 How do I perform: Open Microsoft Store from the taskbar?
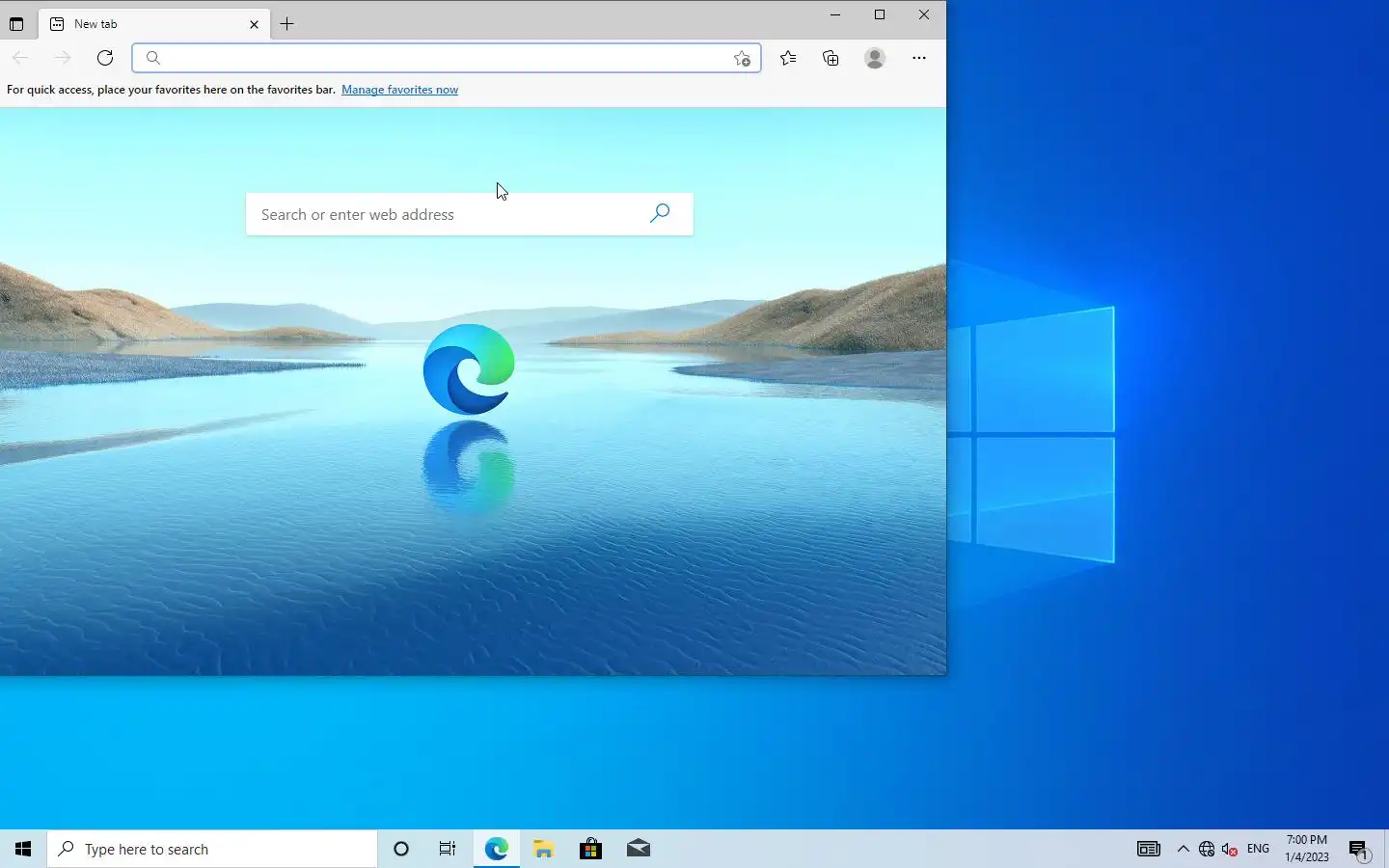590,849
